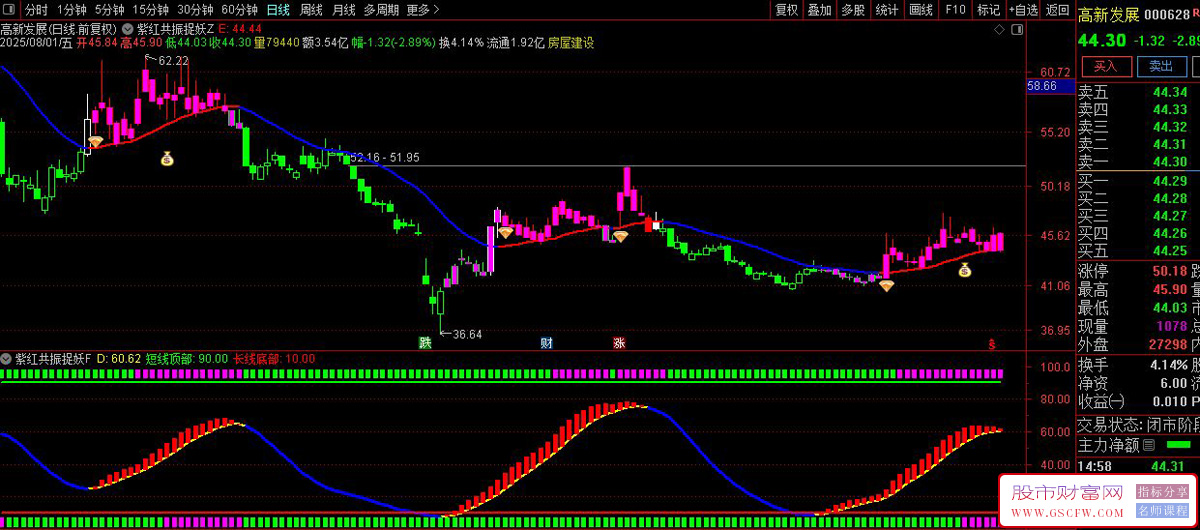Screen dimensions: 1200x530
Task: Click the 收益(一) 0.010 row
Action: 1137,401
